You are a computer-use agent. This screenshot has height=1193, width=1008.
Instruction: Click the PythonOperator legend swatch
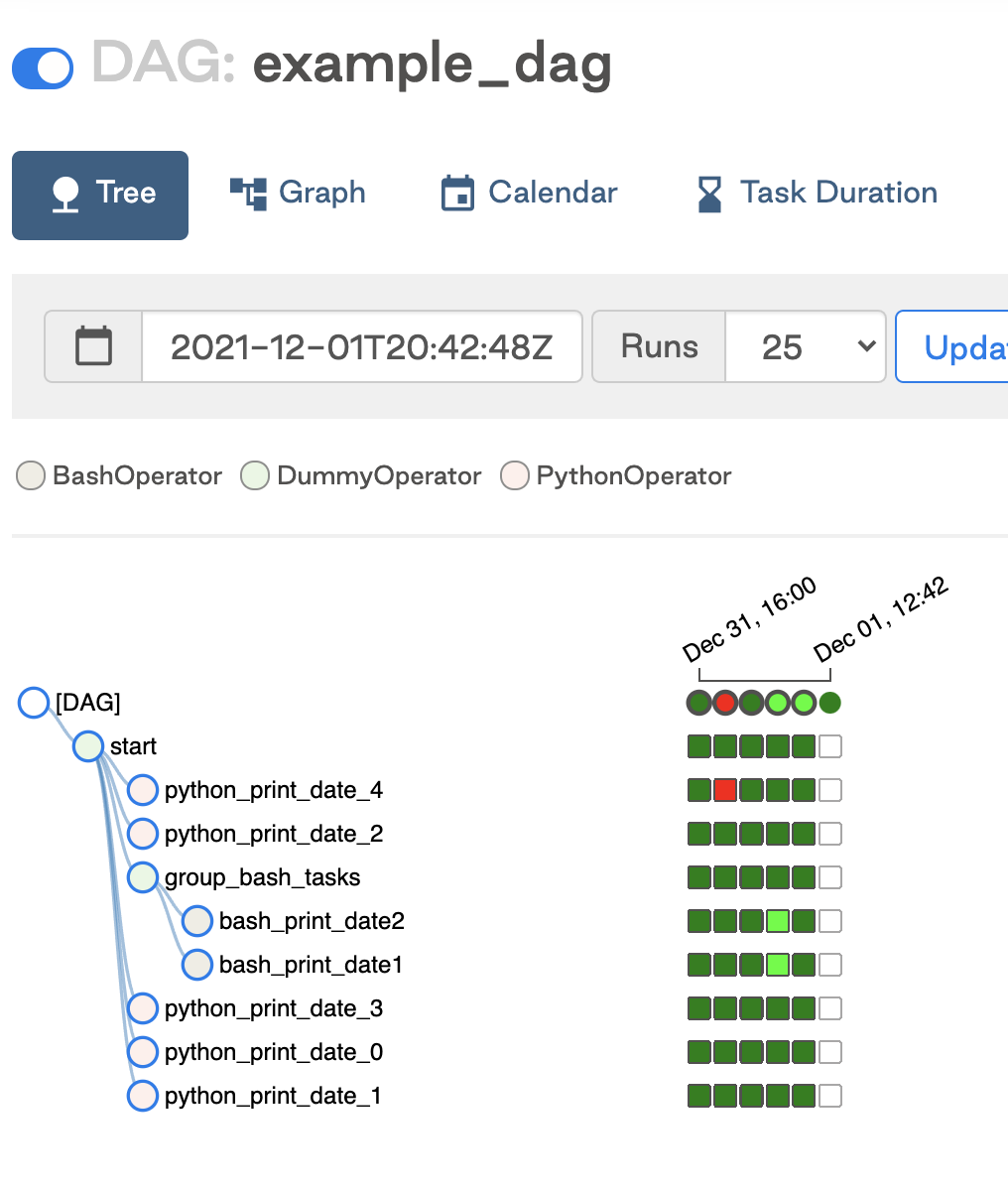click(515, 476)
